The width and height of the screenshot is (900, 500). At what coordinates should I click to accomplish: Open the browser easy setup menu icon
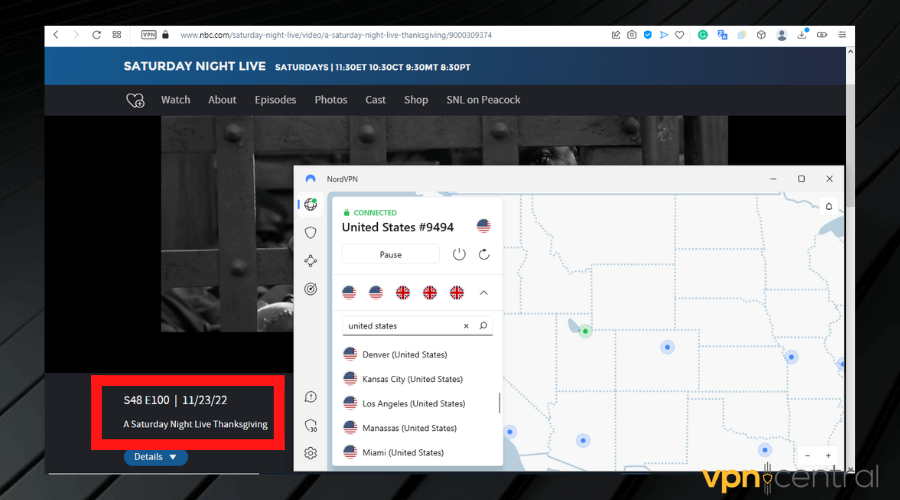coord(842,35)
